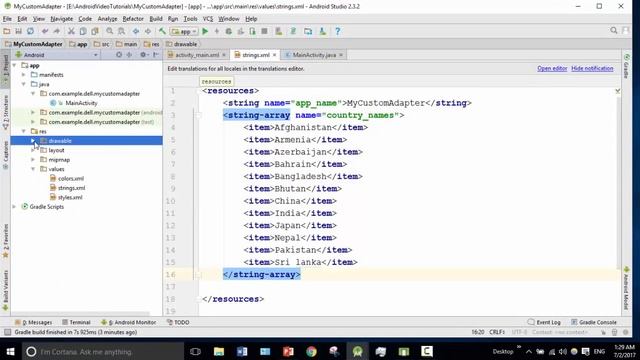The height and width of the screenshot is (360, 640).
Task: Close the strings.xml tab
Action: pyautogui.click(x=275, y=55)
